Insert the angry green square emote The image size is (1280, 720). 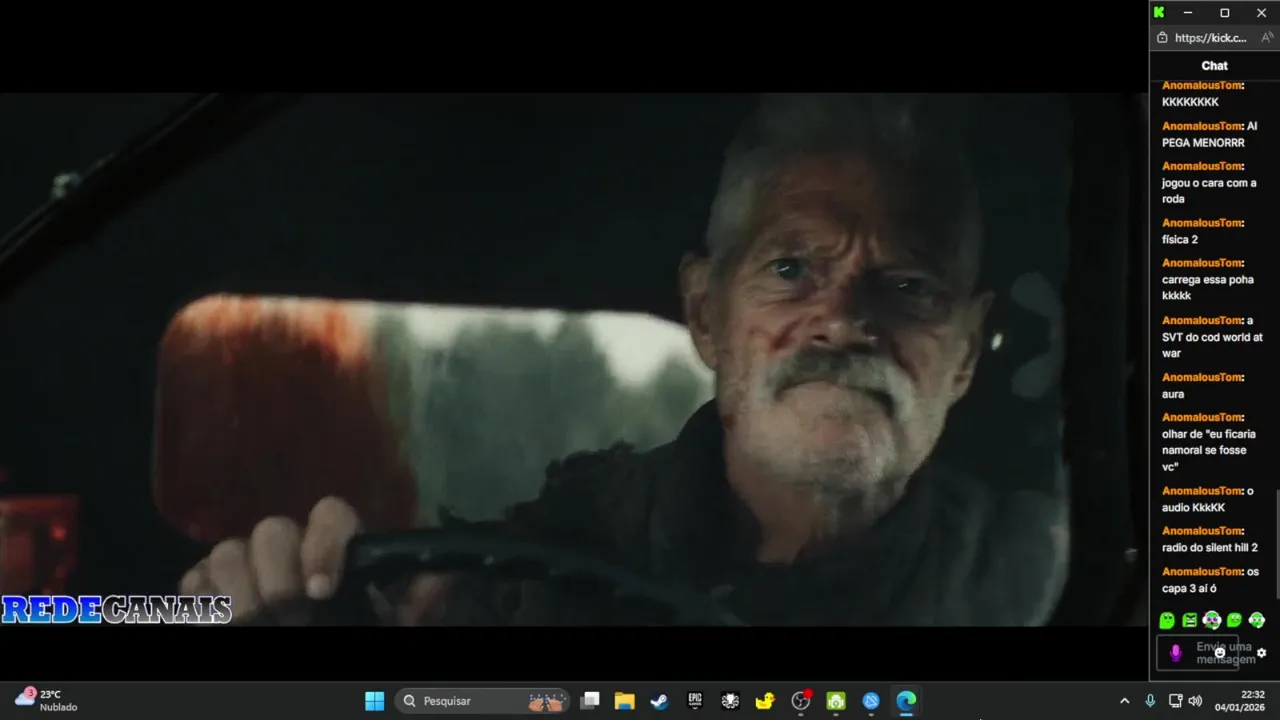click(x=1189, y=621)
